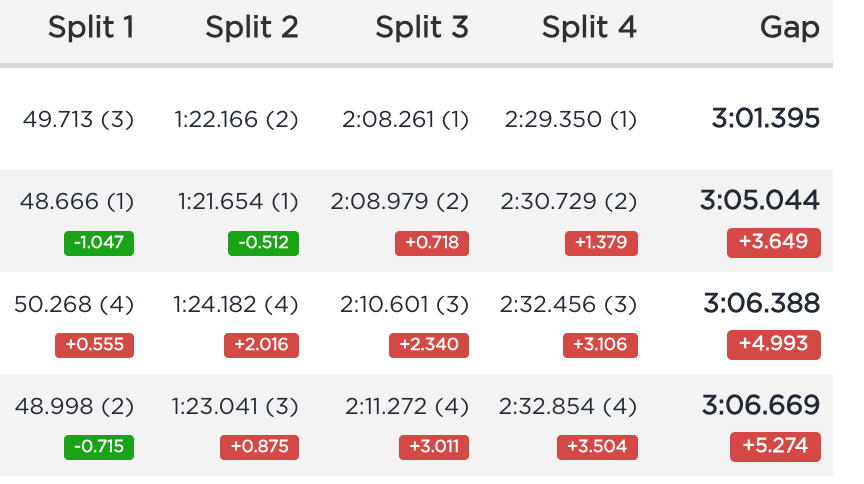Select the 2:32.854 (4) split time
The width and height of the screenshot is (864, 484).
(x=568, y=407)
